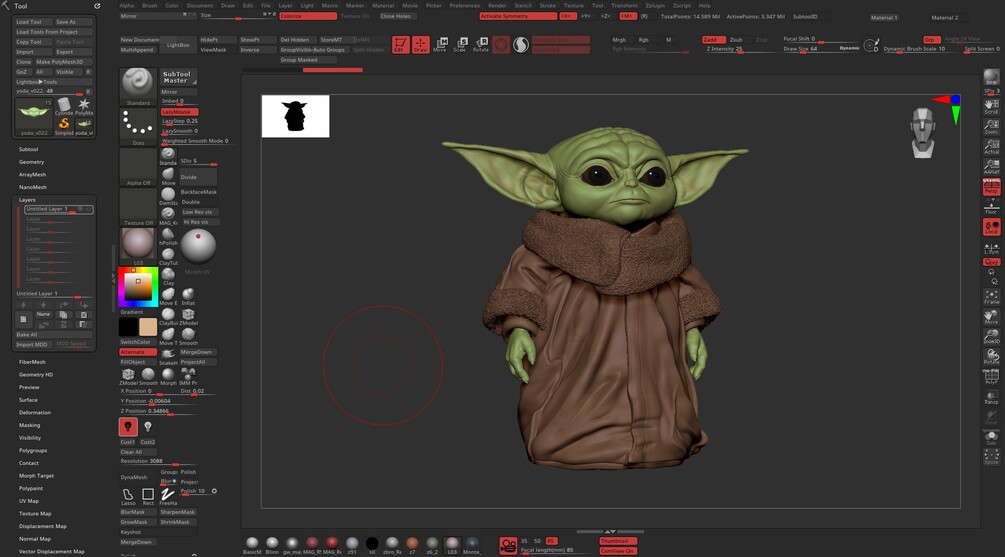Viewport: 1005px width, 557px height.
Task: Expand the Deformation section
Action: click(35, 412)
